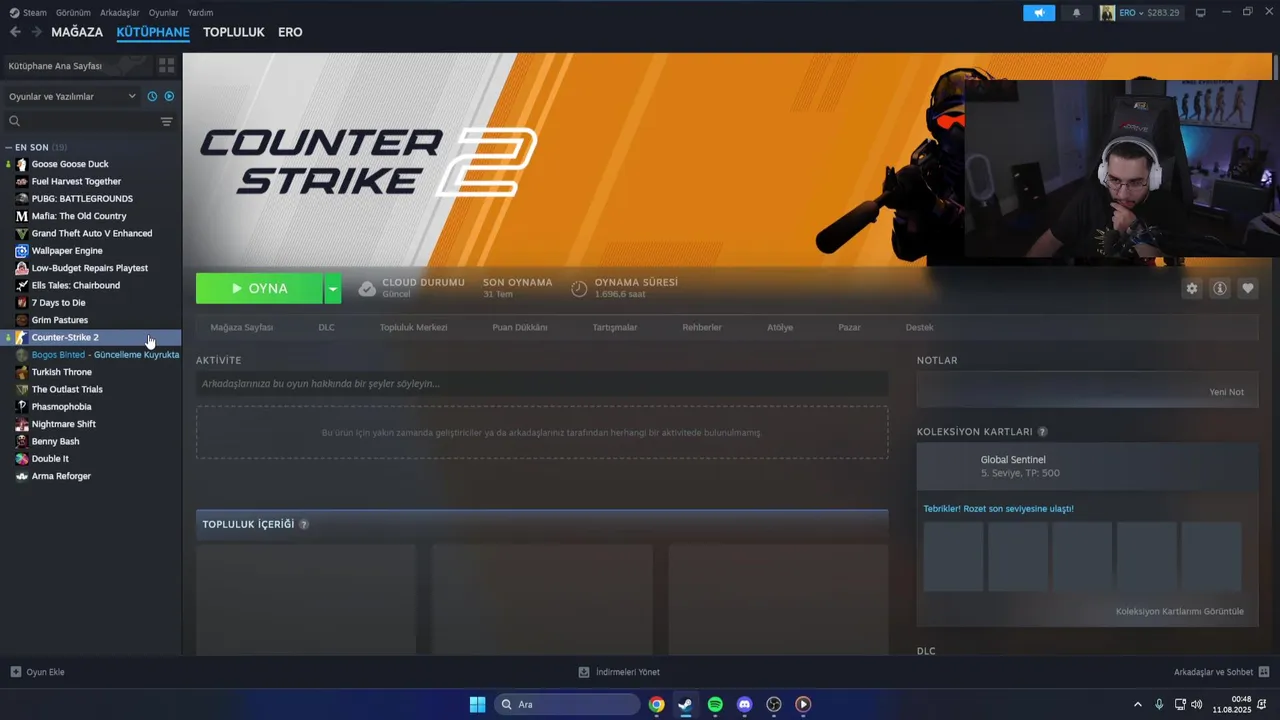Open Steam big picture monitor icon
Viewport: 1280px width, 720px height.
(x=1200, y=12)
